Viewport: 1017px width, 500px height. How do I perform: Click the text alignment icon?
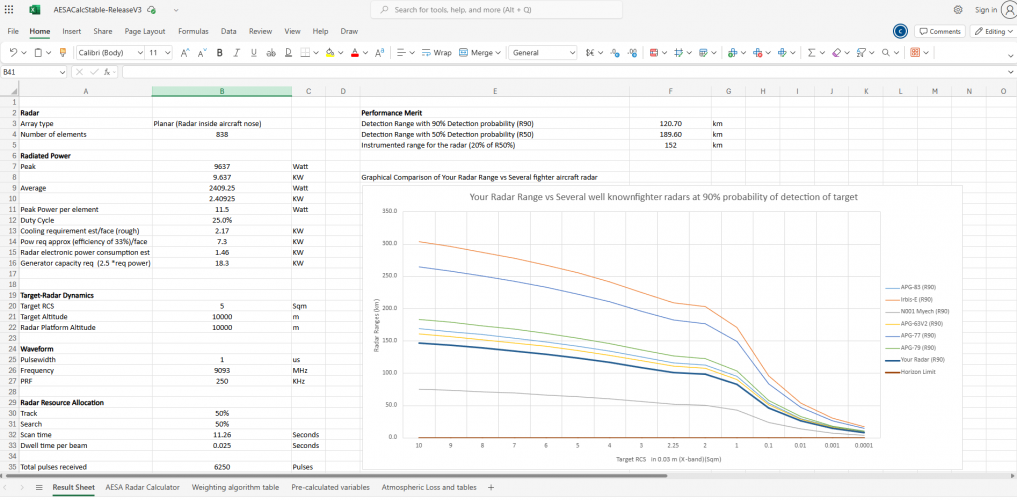click(x=401, y=53)
